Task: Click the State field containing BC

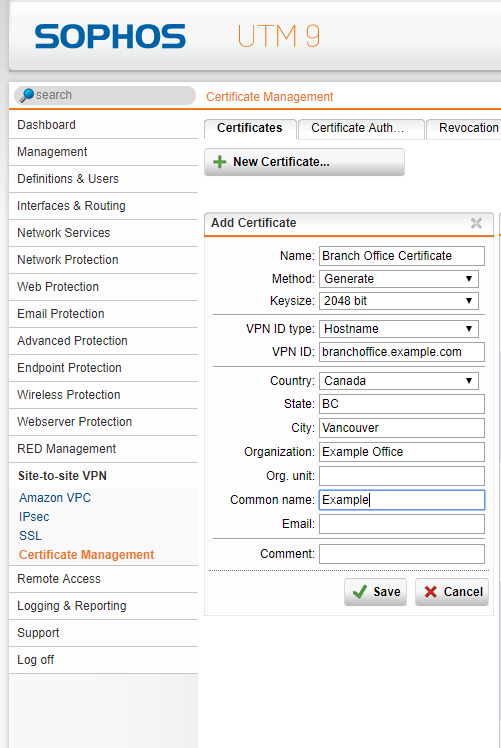Action: point(402,404)
